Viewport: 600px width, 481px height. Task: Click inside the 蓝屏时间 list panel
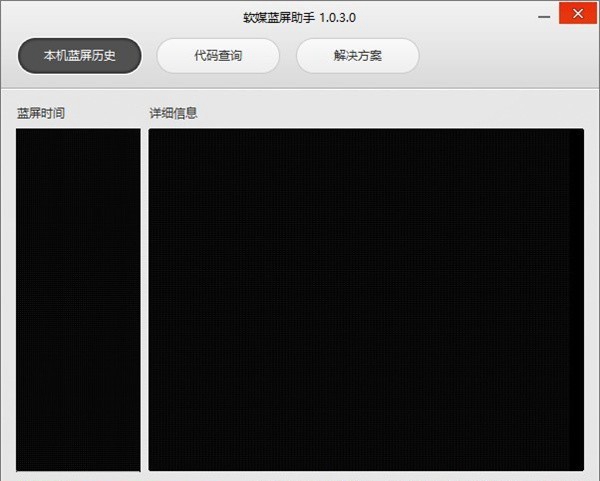tap(78, 300)
